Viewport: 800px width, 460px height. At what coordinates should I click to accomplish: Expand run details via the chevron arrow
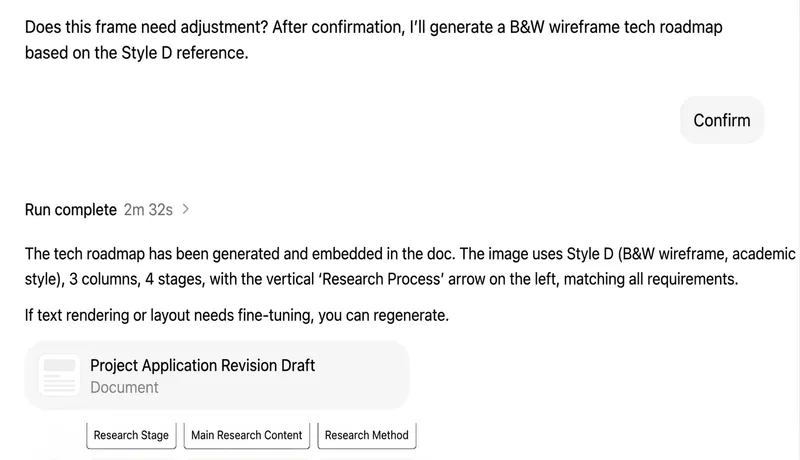coord(186,209)
